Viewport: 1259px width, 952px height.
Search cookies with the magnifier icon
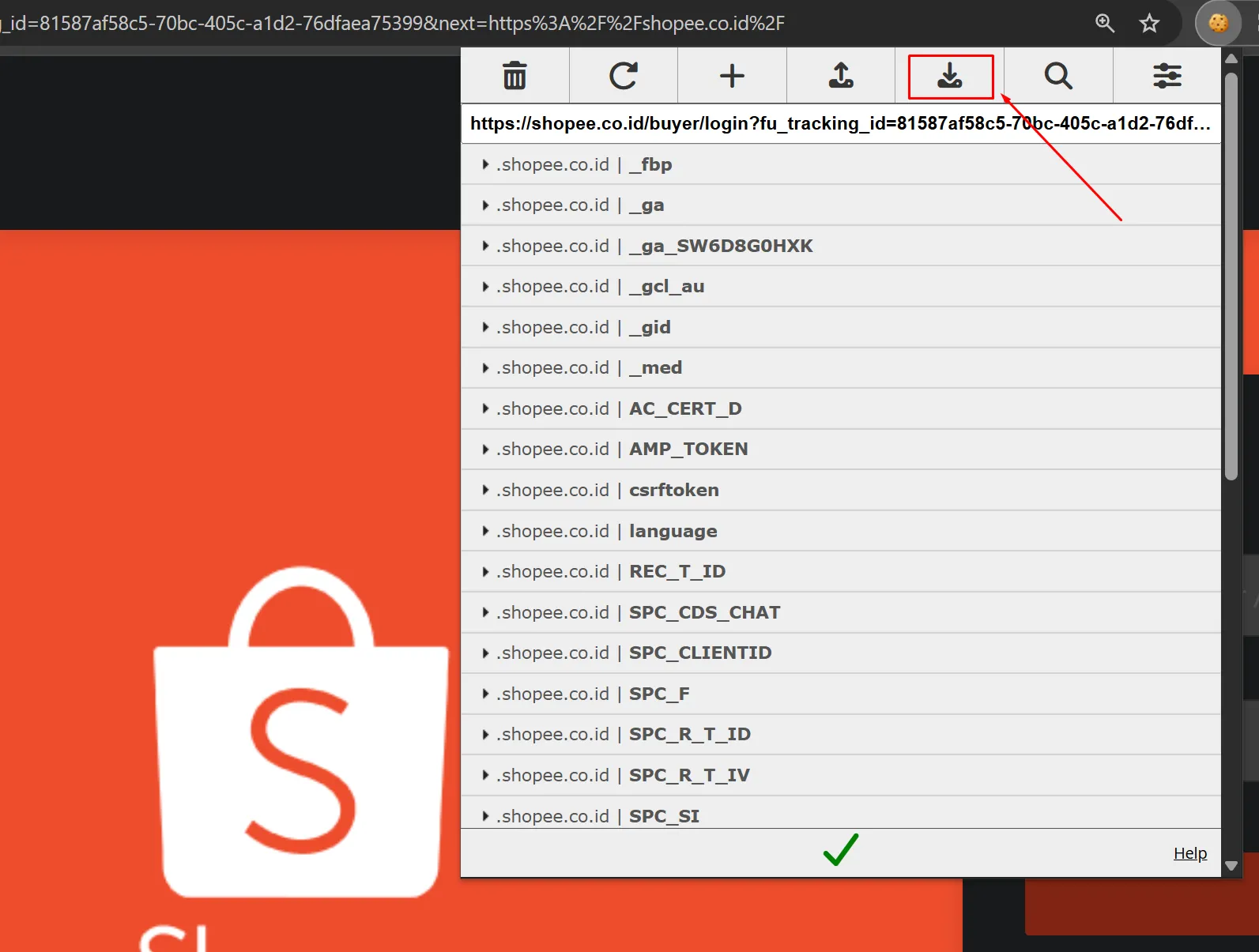[1058, 76]
